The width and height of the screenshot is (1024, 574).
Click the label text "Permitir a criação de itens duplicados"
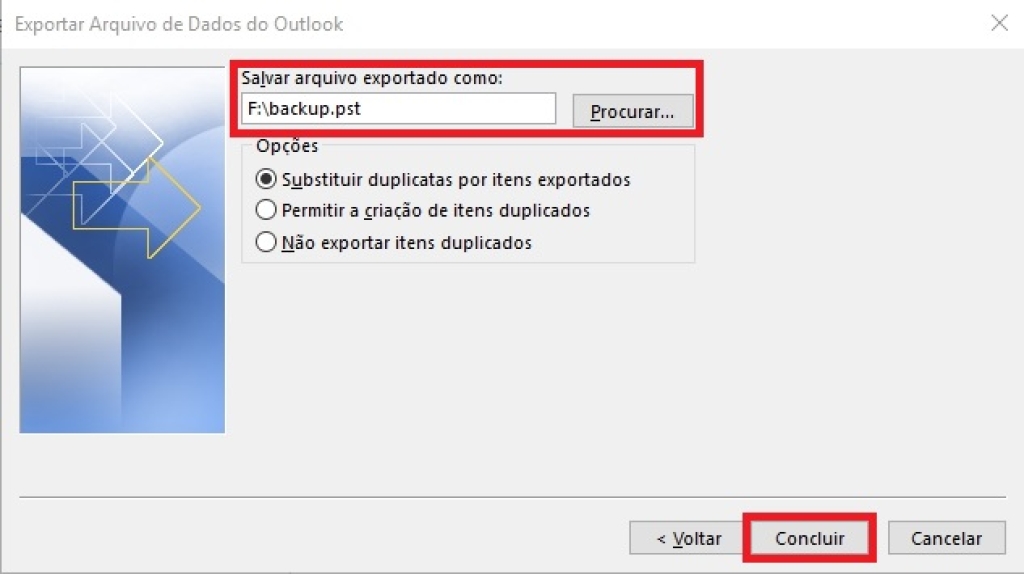436,210
